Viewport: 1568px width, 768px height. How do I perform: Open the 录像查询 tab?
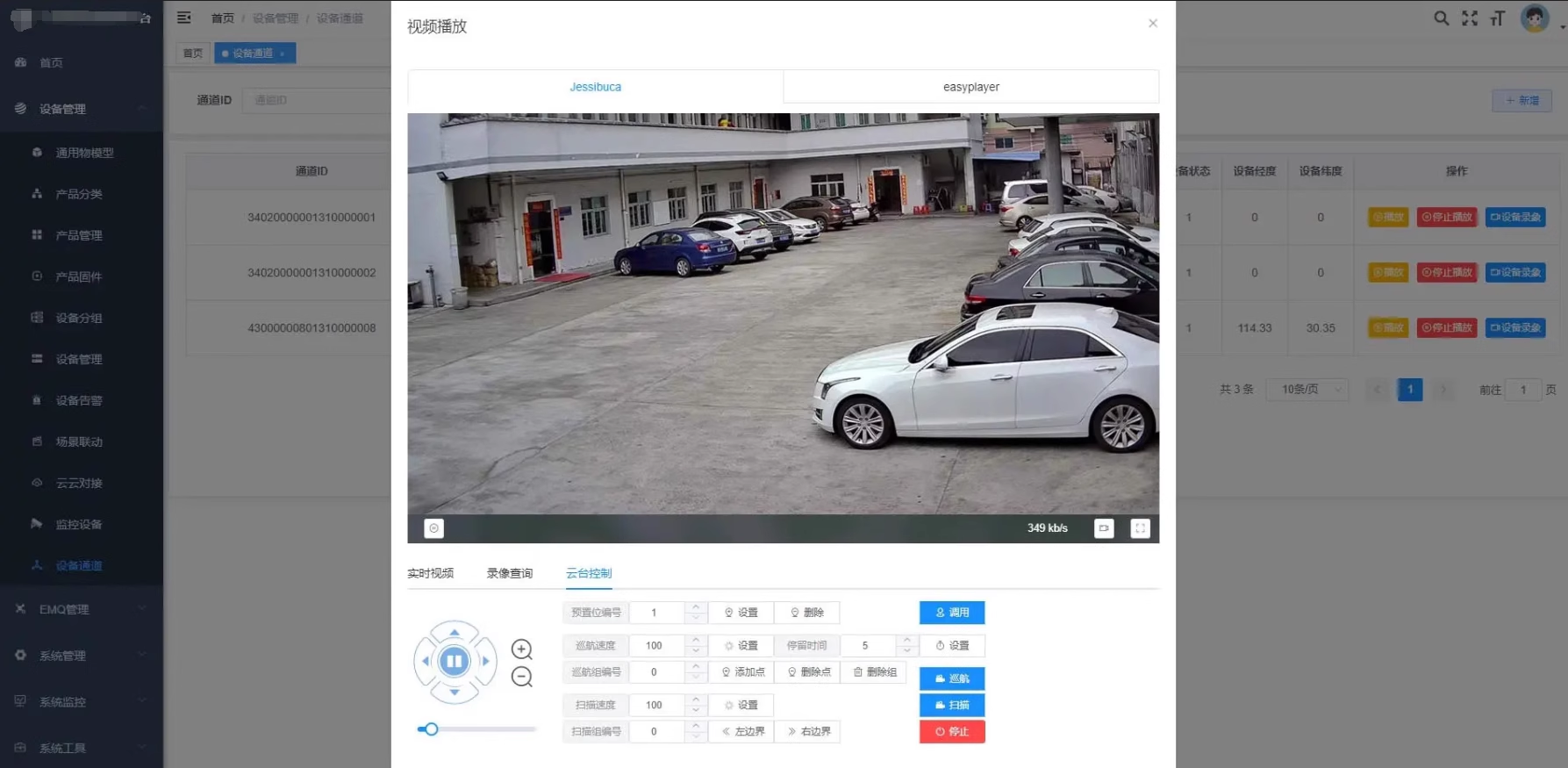[510, 573]
